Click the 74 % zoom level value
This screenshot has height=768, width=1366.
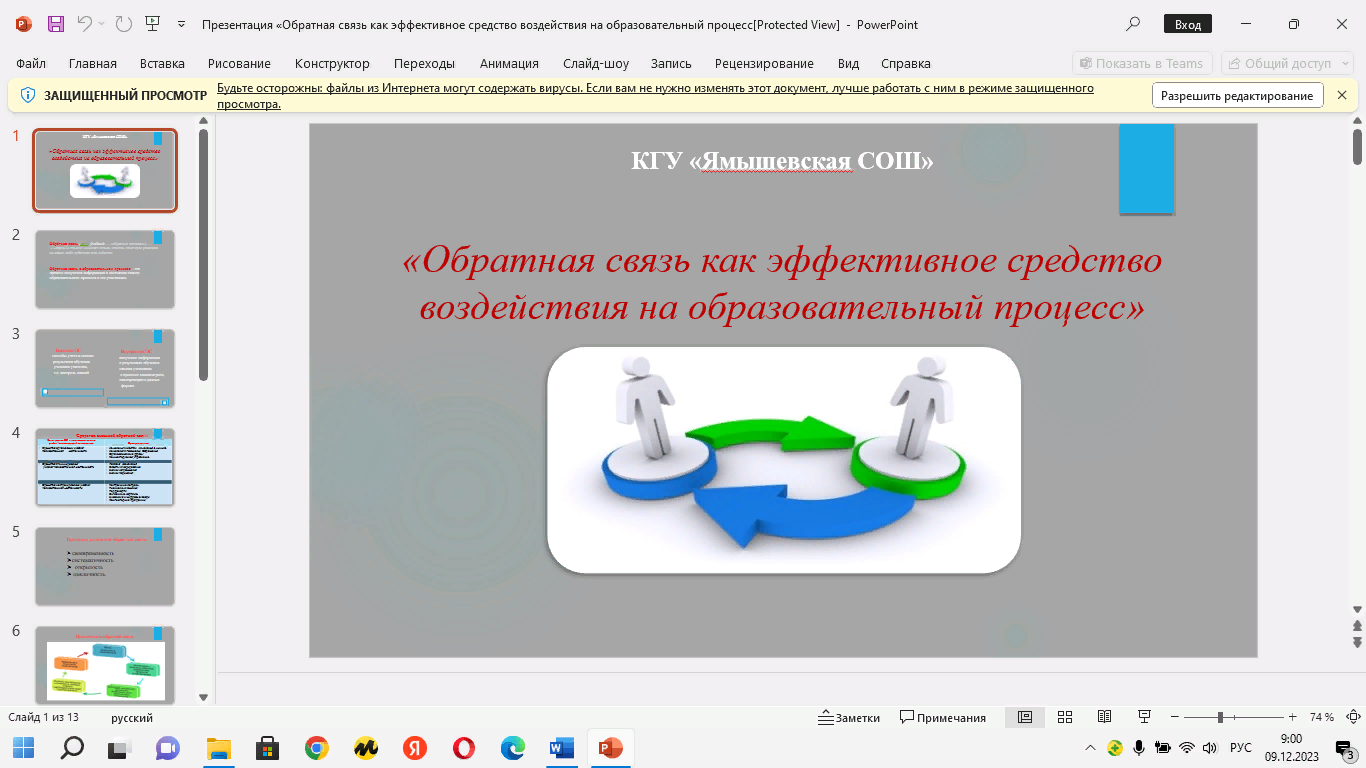tap(1321, 717)
